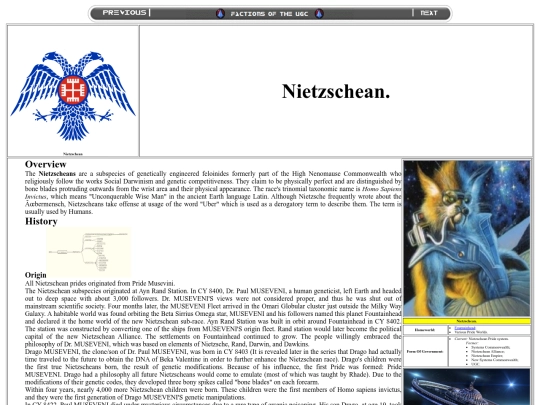Click the 'Origin' subheading
This screenshot has width=540, height=405.
point(35,275)
